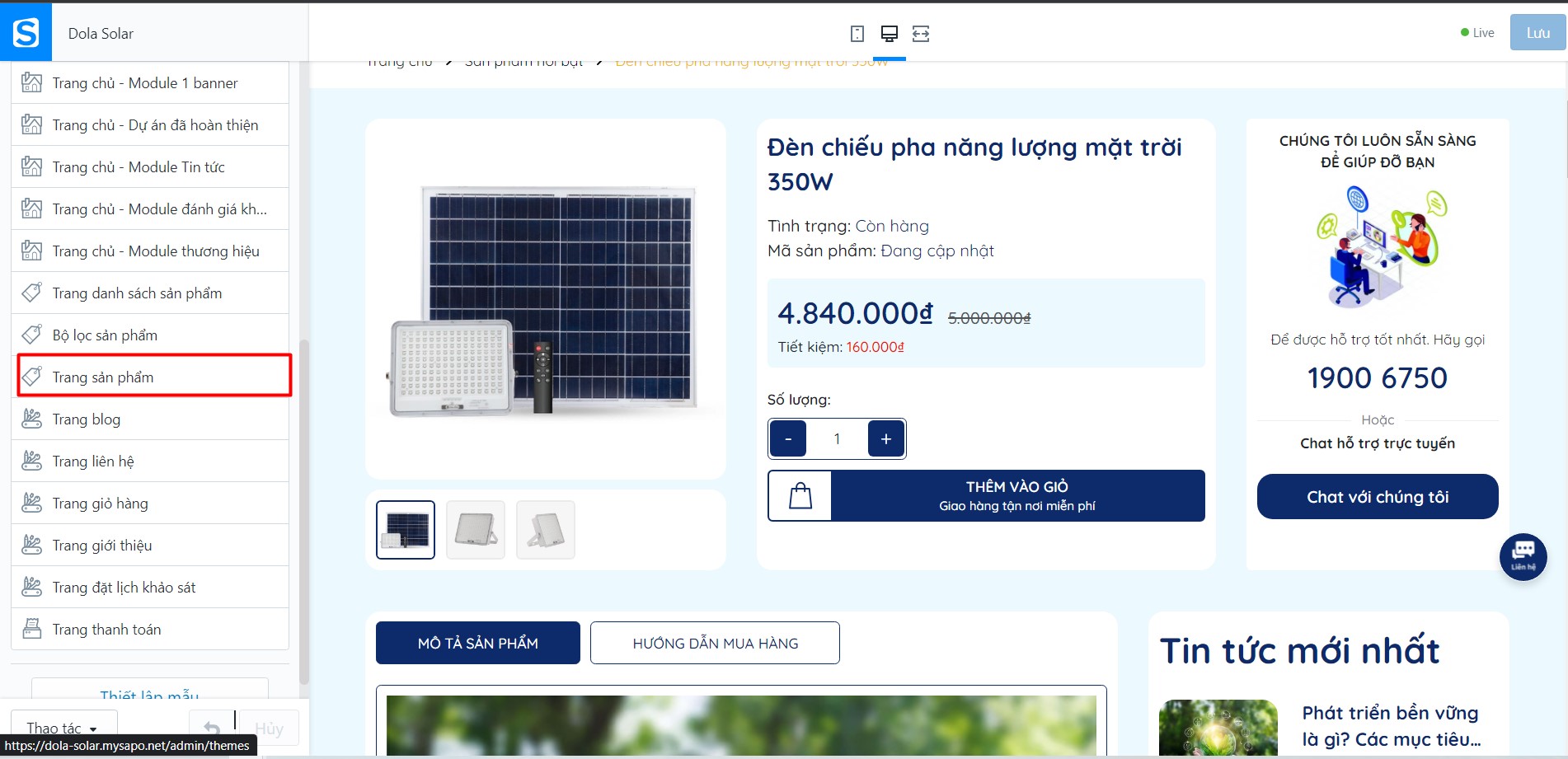
Task: Open Phát triển bền vững news article
Action: [x=1391, y=726]
